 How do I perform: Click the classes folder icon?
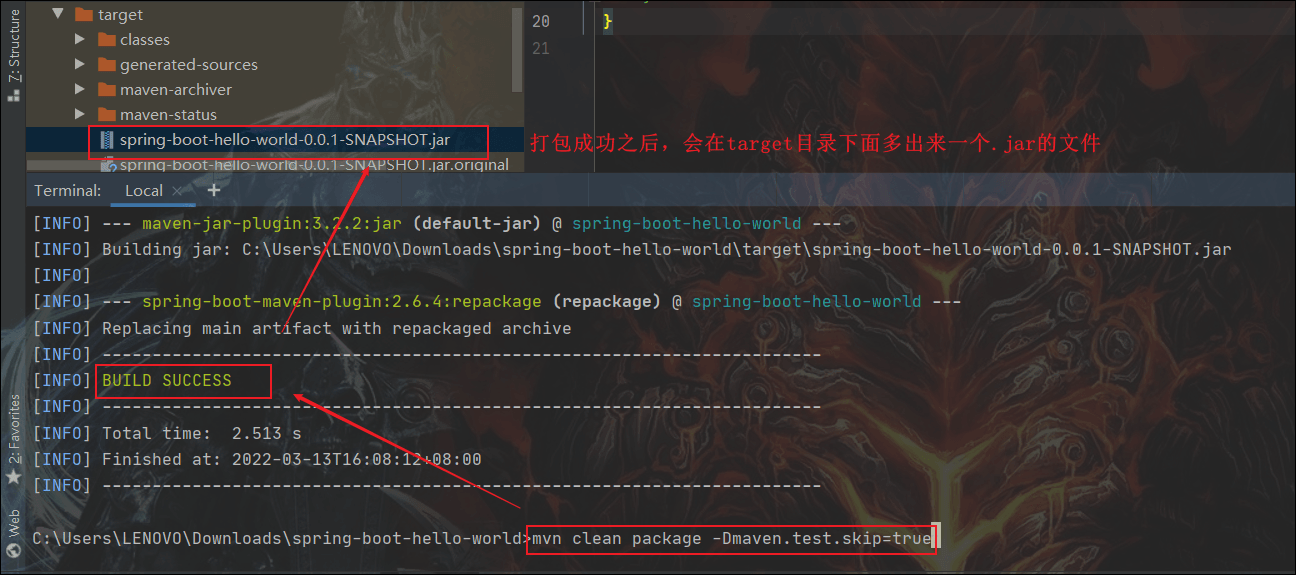tap(106, 39)
